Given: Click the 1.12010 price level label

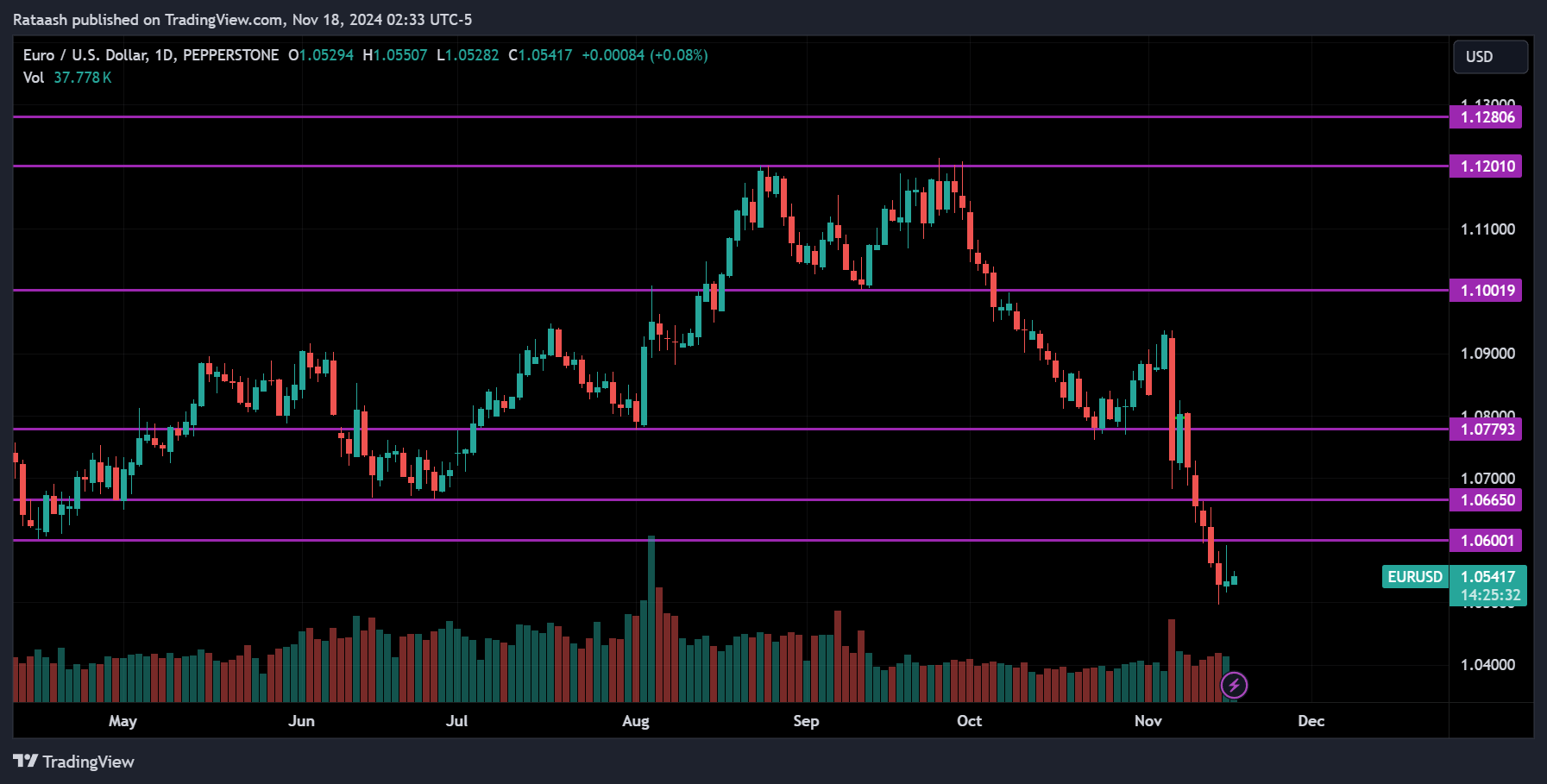Looking at the screenshot, I should (1486, 166).
